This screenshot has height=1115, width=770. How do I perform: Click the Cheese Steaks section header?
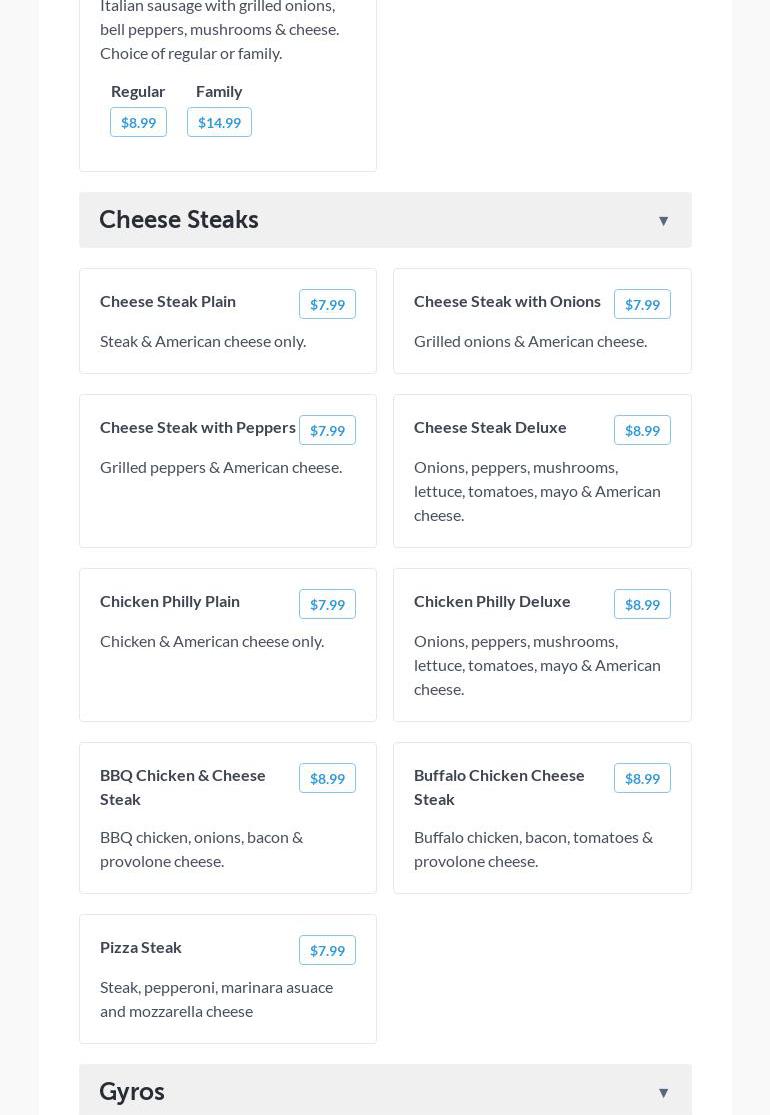tap(179, 220)
